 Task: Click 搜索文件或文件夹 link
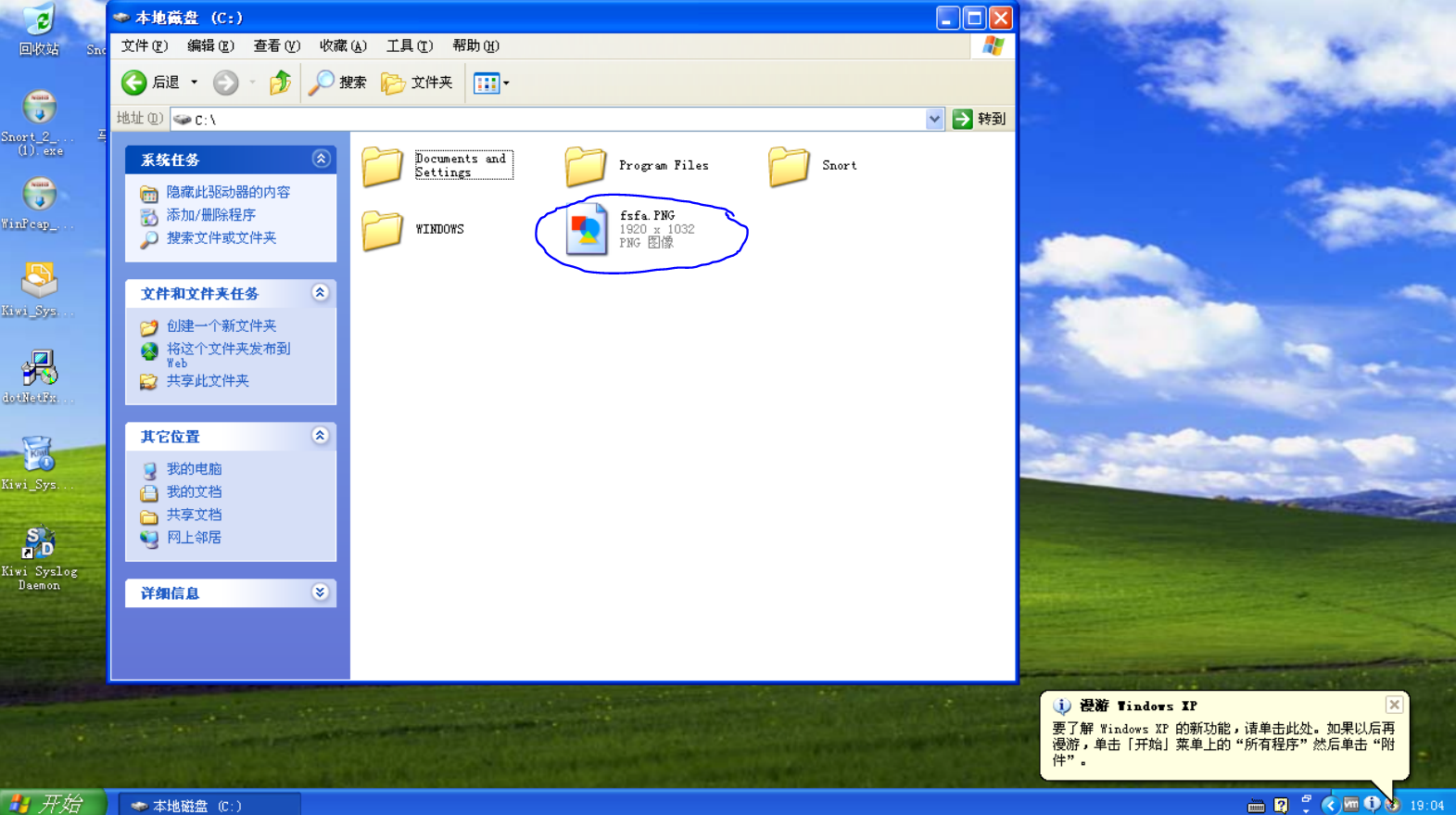click(222, 238)
